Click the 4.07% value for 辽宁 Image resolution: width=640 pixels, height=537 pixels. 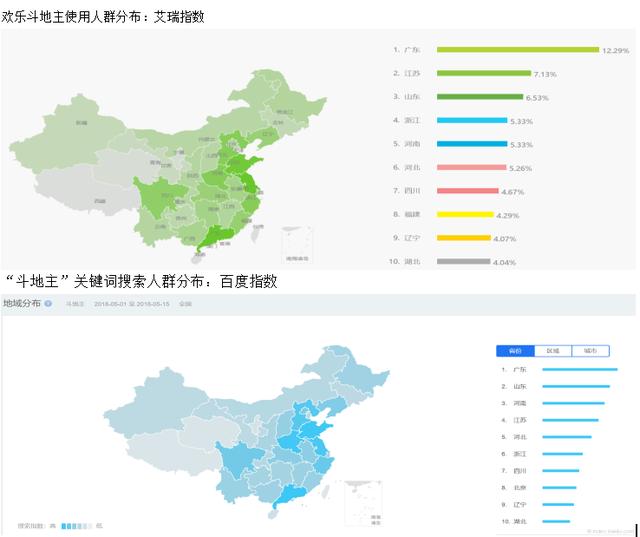(504, 239)
